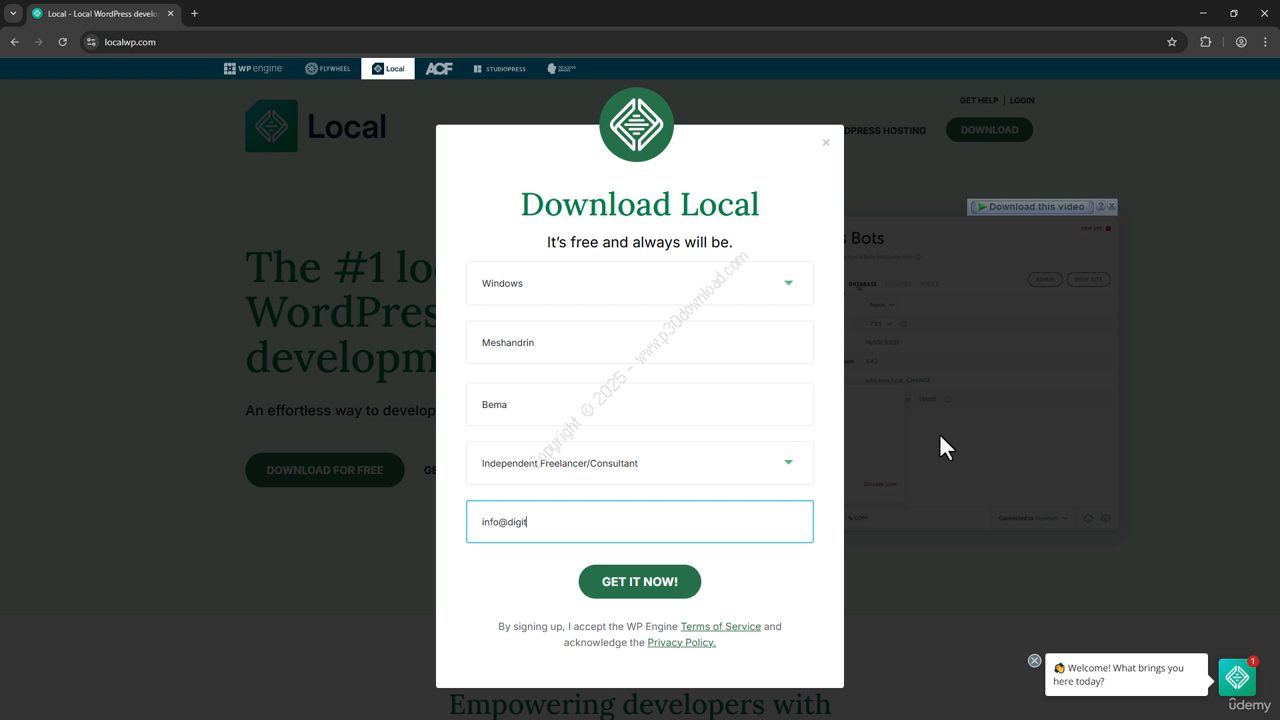This screenshot has width=1280, height=720.
Task: Go back to previous page
Action: (x=14, y=42)
